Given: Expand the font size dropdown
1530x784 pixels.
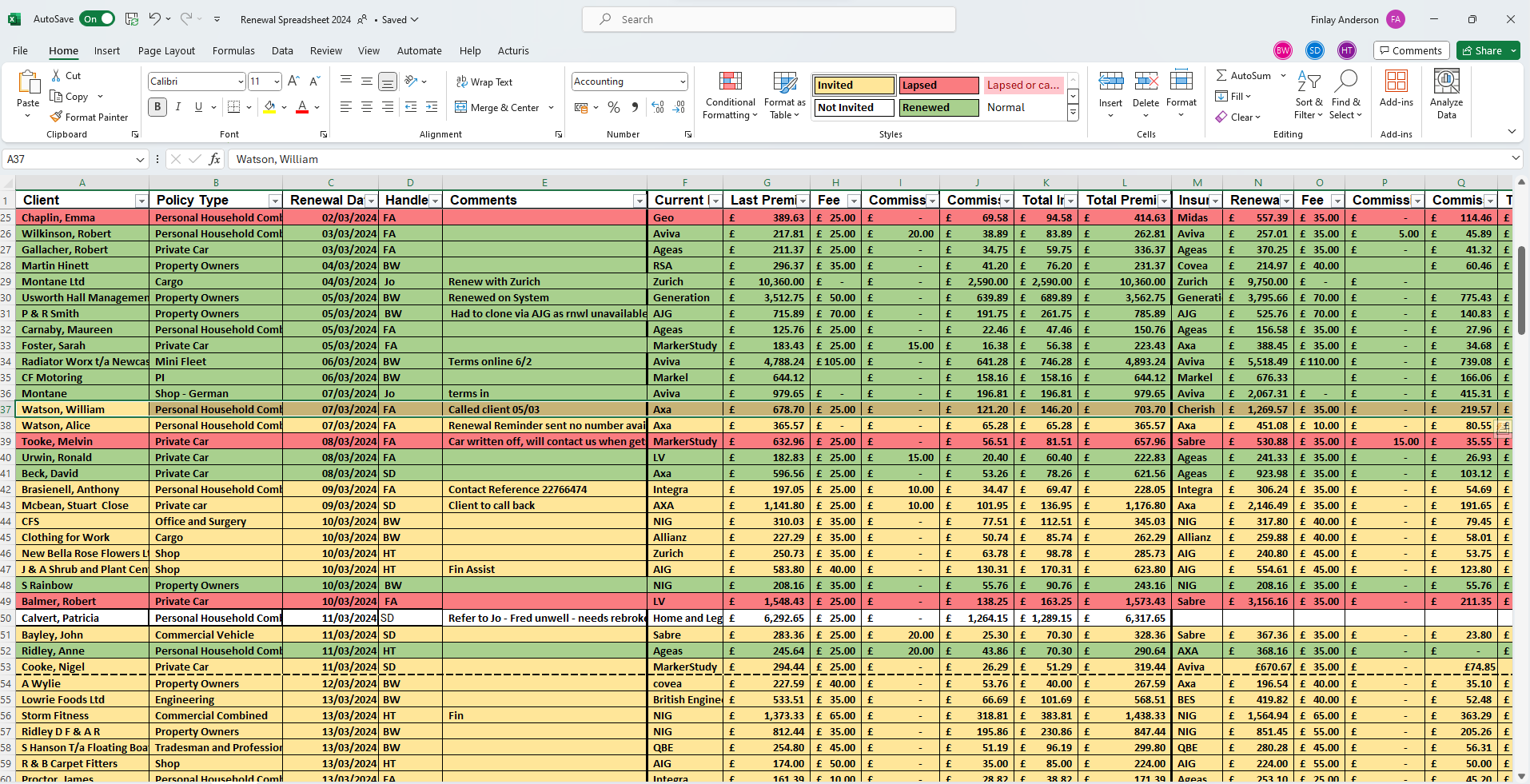Looking at the screenshot, I should coord(277,82).
